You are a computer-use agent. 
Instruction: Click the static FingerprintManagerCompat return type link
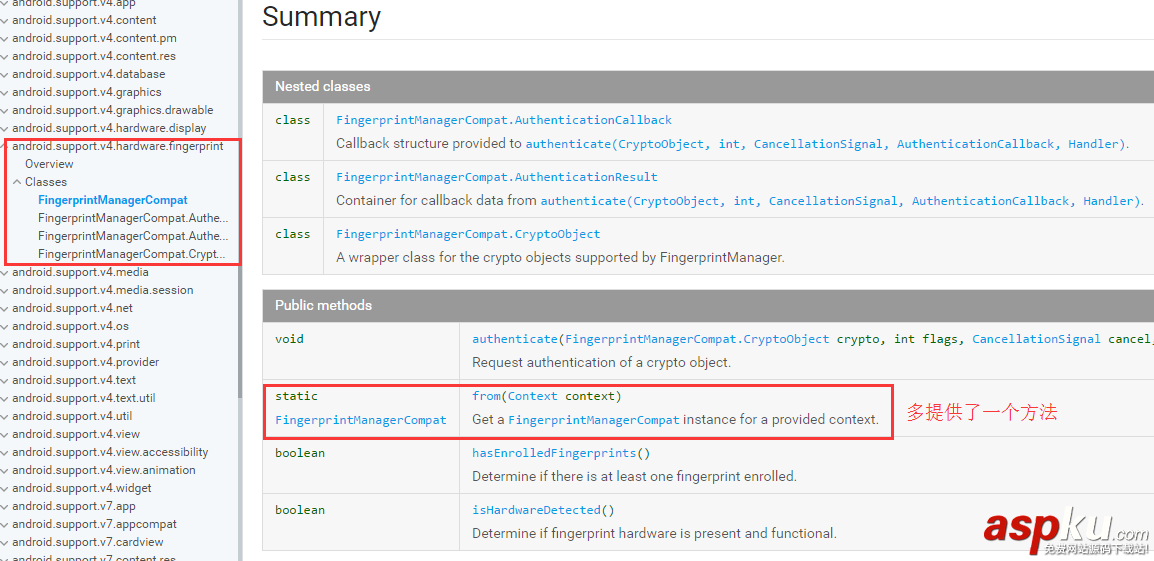360,420
